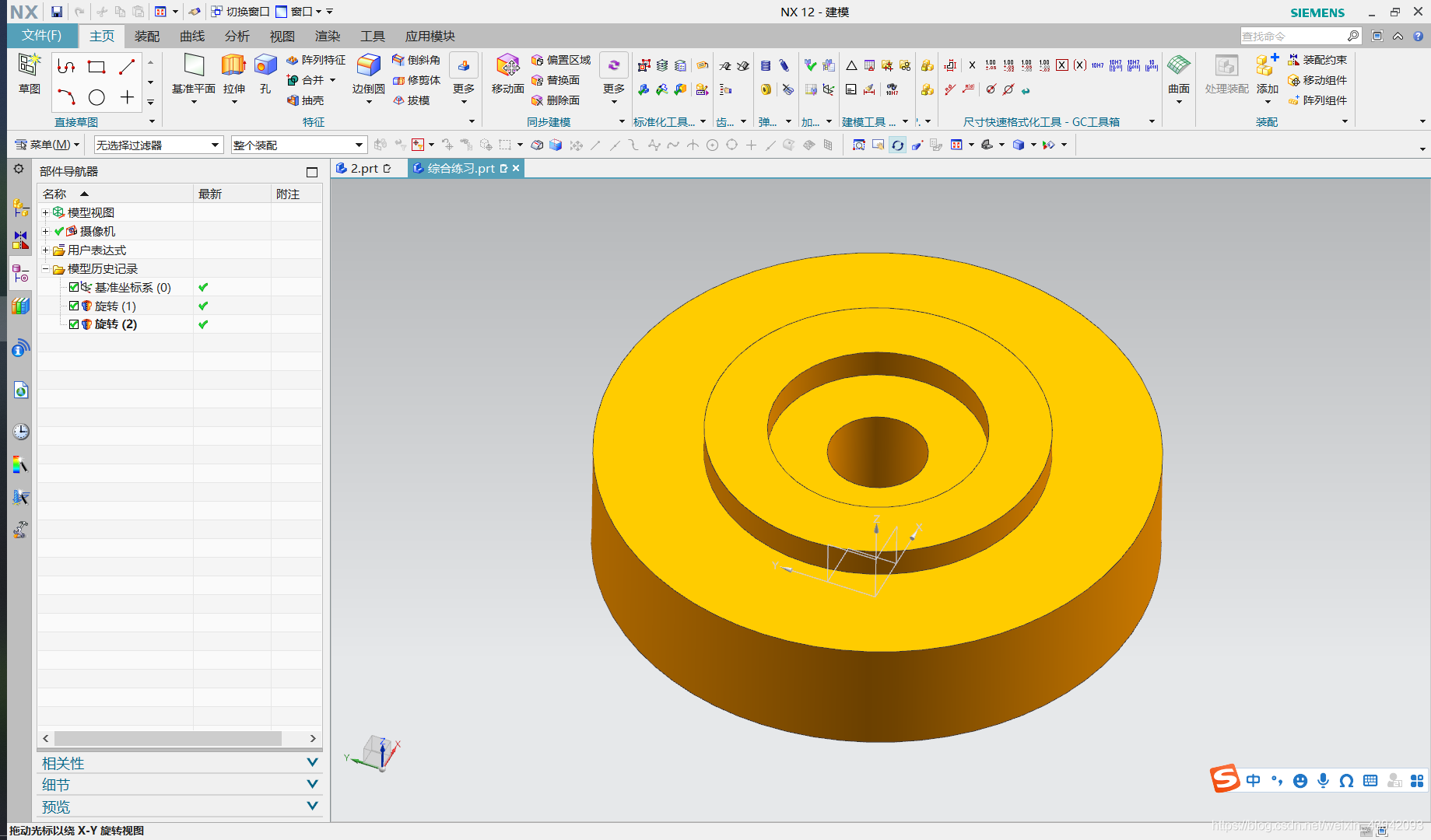The width and height of the screenshot is (1431, 840).
Task: Open the Datum Plane (基准平面) tool
Action: 194,74
